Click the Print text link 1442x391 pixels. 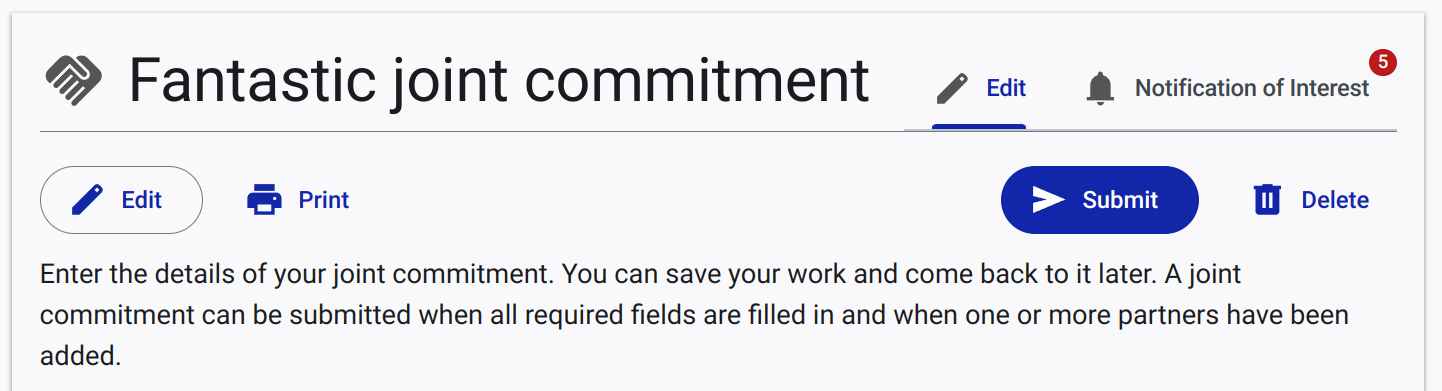[324, 200]
